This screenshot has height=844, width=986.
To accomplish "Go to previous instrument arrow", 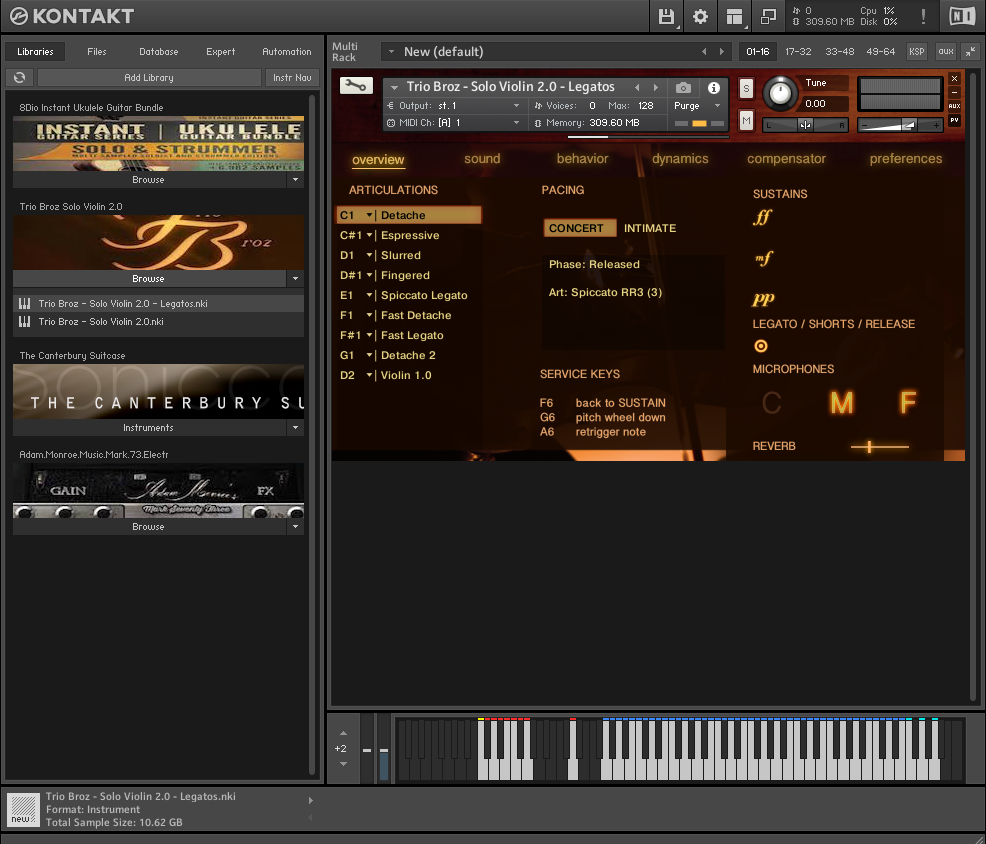I will [637, 87].
